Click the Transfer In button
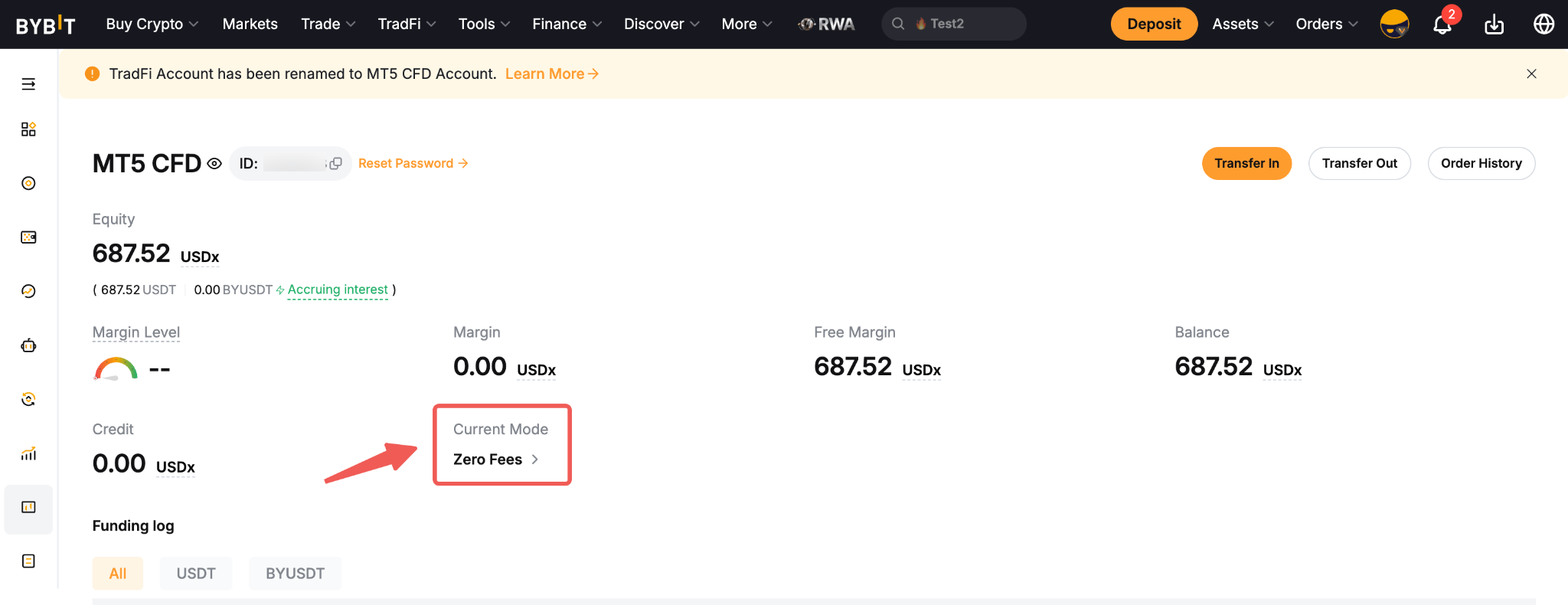This screenshot has height=605, width=1568. [1246, 163]
